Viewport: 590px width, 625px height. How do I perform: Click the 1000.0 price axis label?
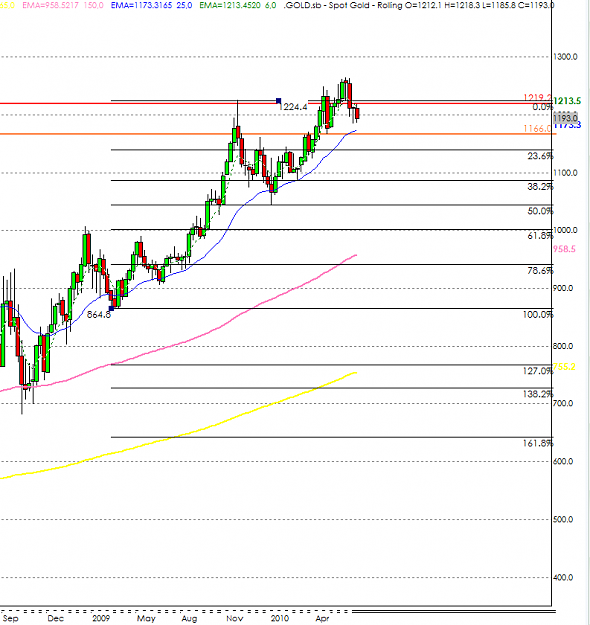(x=565, y=230)
